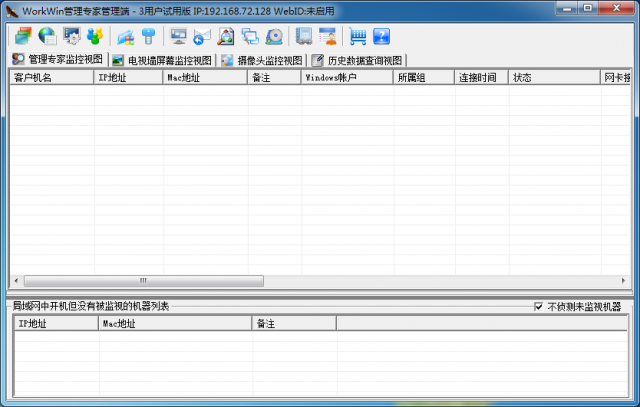Image resolution: width=640 pixels, height=407 pixels.
Task: Click the blue notebook toolbar icon
Action: pyautogui.click(x=304, y=36)
